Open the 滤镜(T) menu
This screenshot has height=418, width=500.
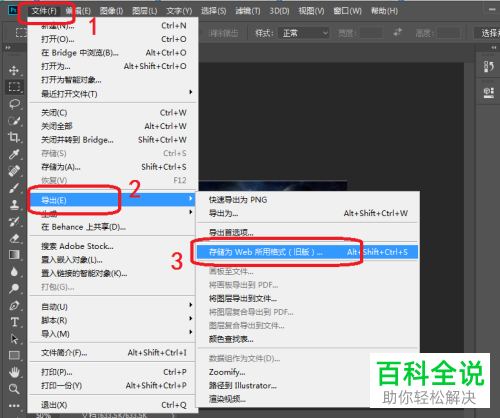[x=248, y=11]
